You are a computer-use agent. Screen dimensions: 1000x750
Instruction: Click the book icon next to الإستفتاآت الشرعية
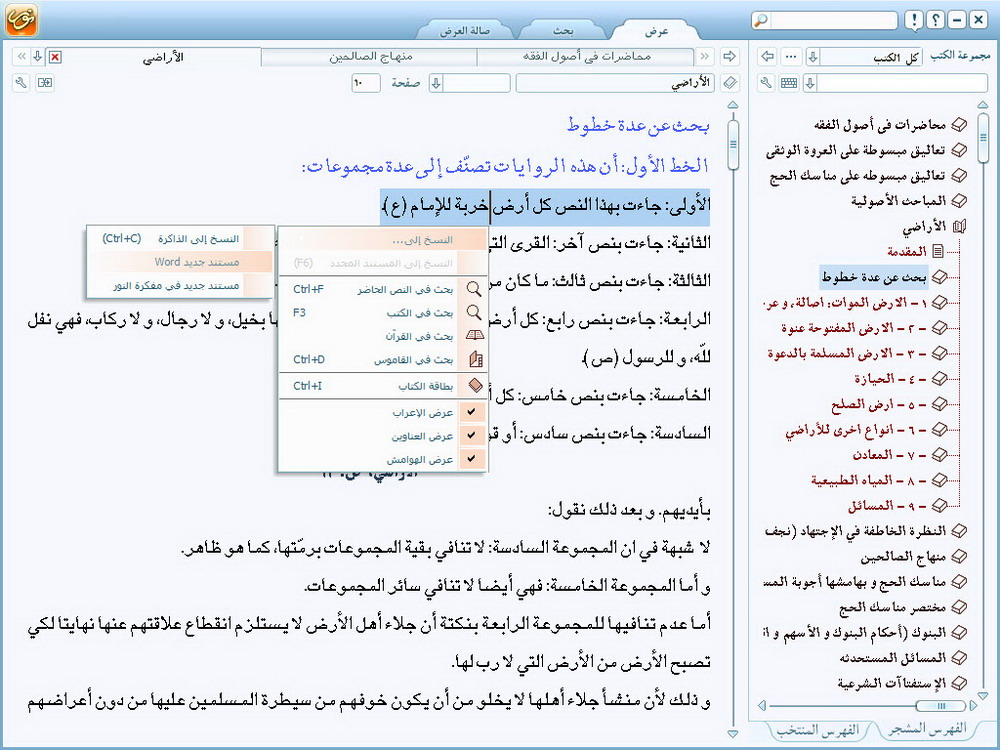(959, 683)
